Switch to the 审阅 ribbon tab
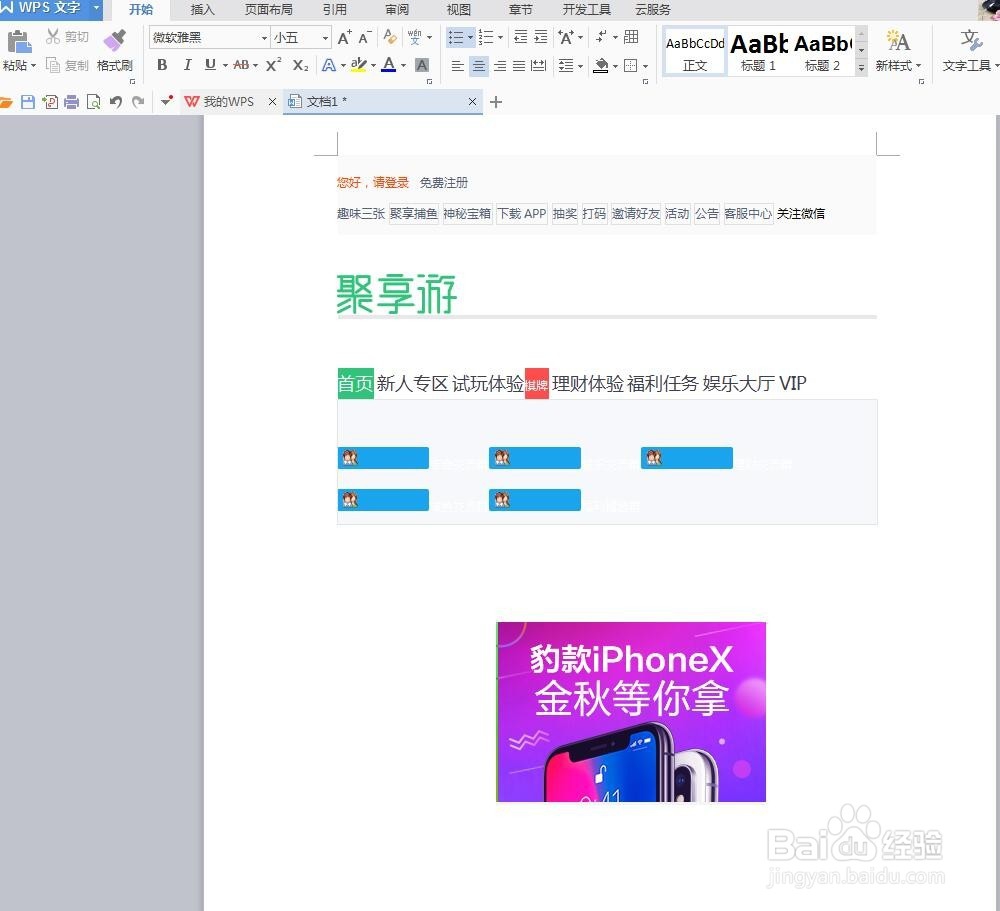 click(x=397, y=10)
